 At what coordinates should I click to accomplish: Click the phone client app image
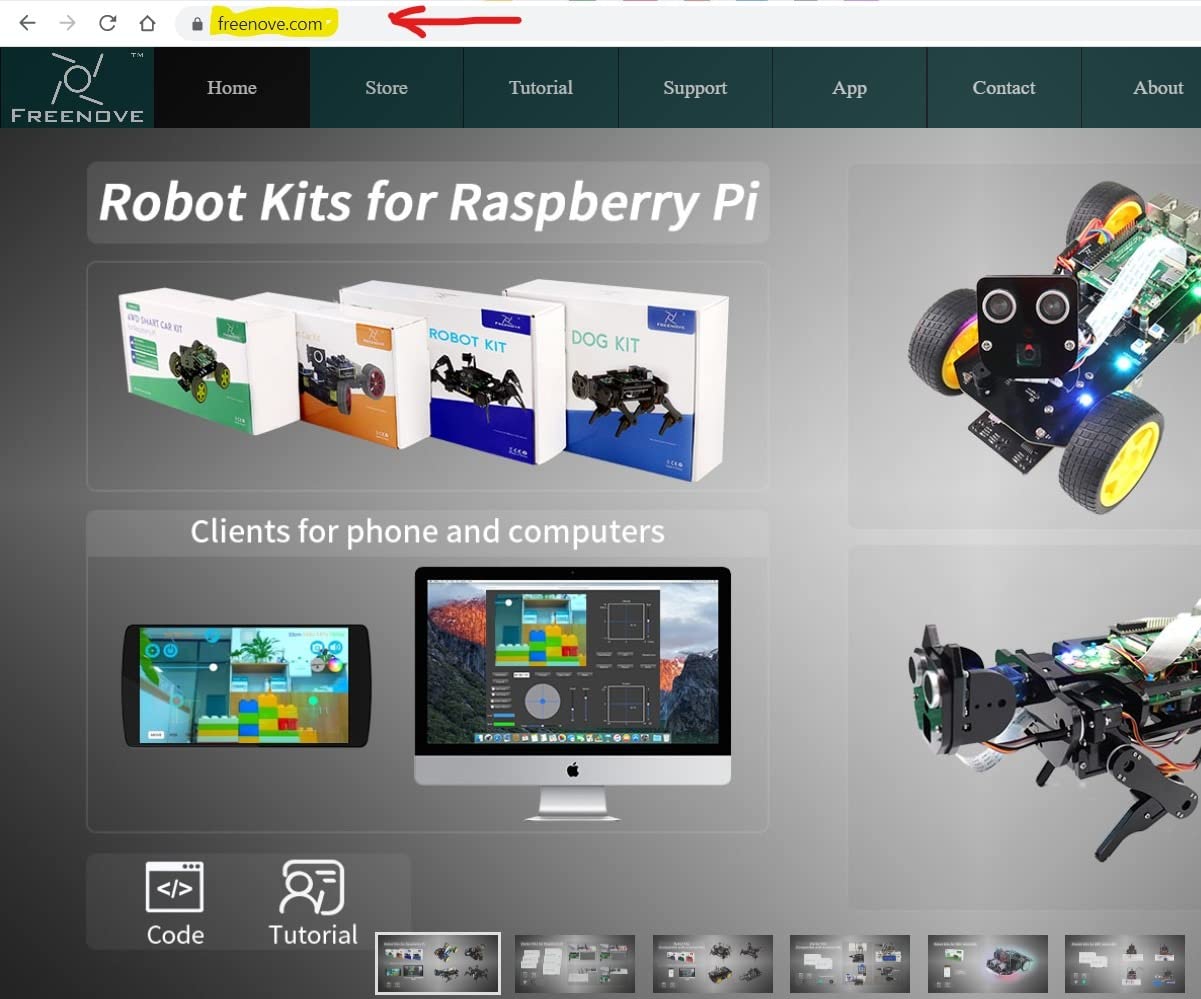coord(246,686)
